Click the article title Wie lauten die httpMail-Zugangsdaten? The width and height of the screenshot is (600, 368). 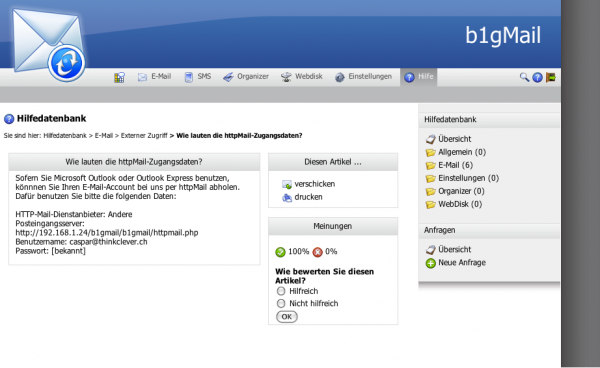pyautogui.click(x=134, y=162)
